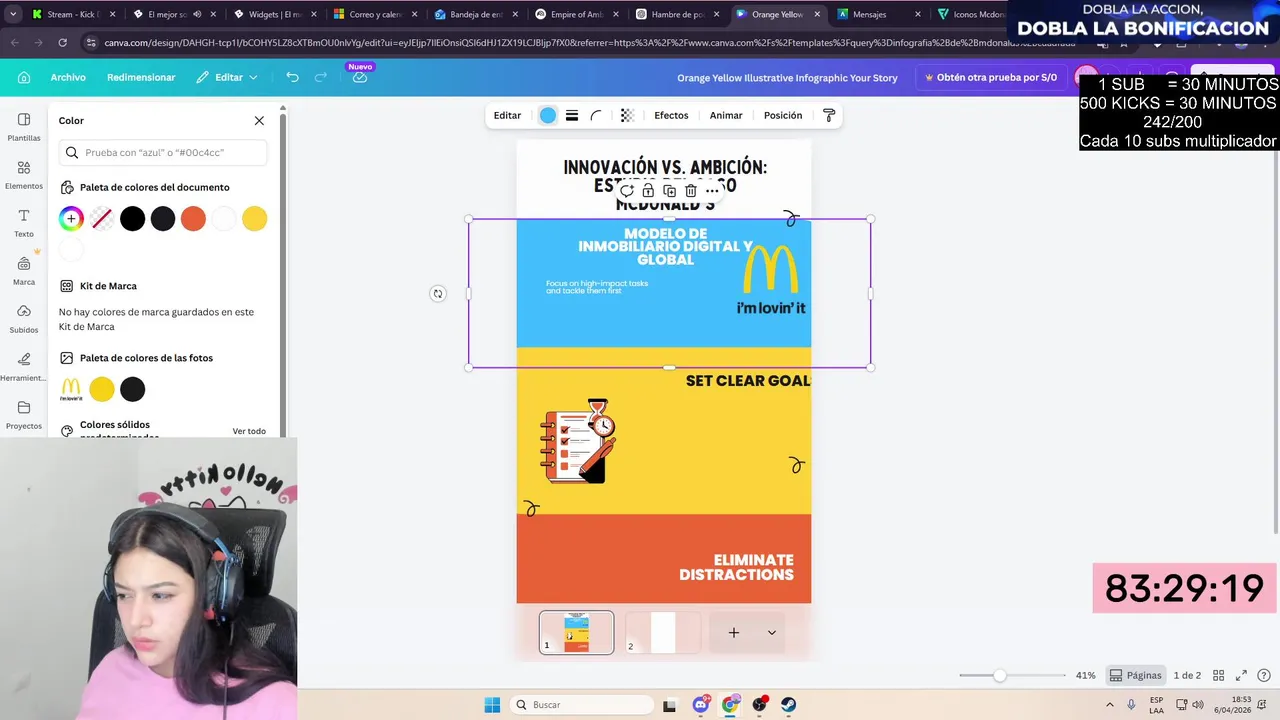Viewport: 1280px width, 720px height.
Task: Open the Plantillas sidebar panel
Action: (x=24, y=127)
